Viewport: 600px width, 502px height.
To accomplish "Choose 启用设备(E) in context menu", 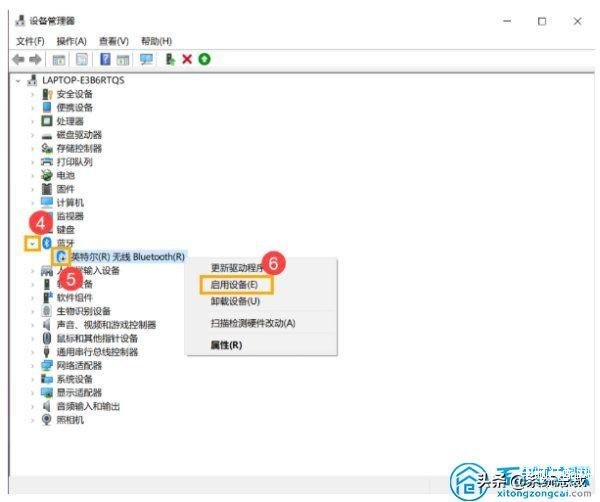I will click(235, 285).
